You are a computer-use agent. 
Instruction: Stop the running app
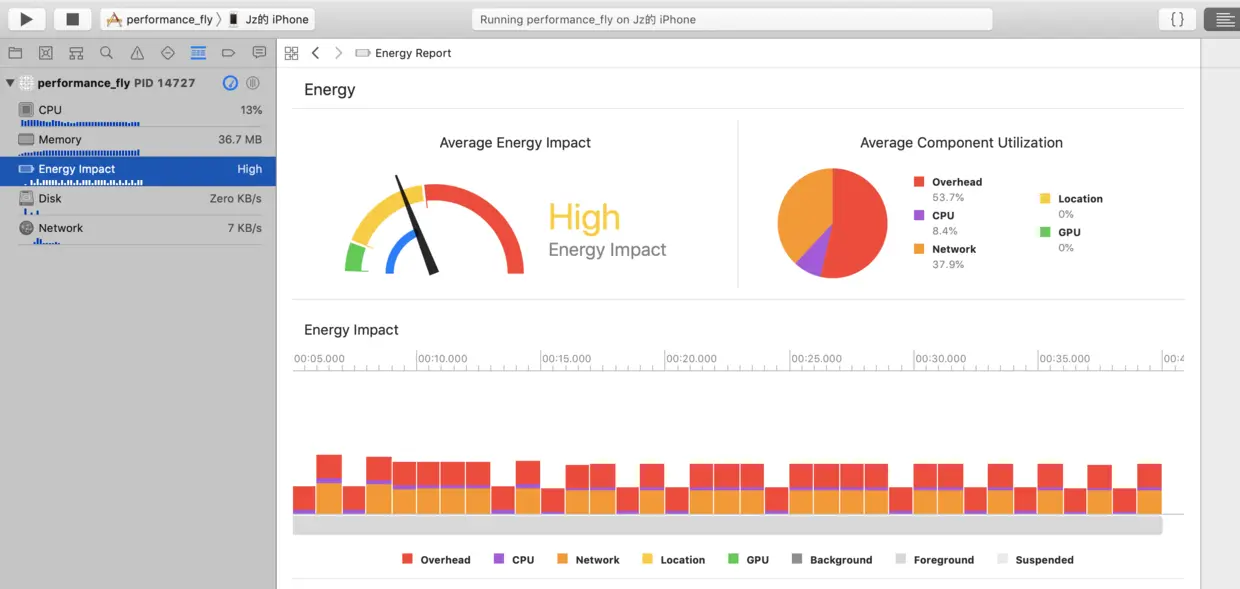72,19
